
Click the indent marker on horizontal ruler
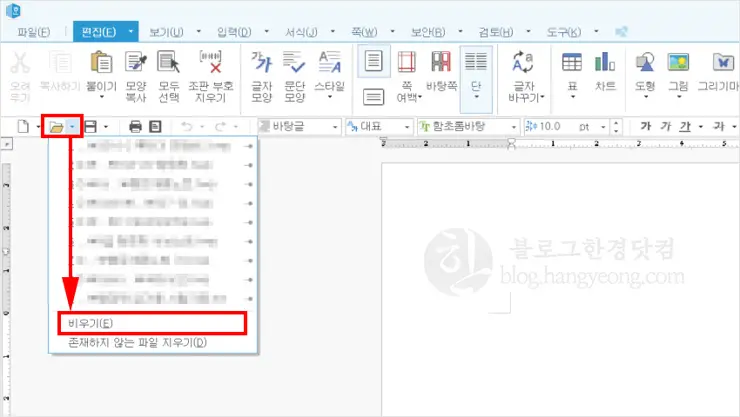click(x=511, y=143)
